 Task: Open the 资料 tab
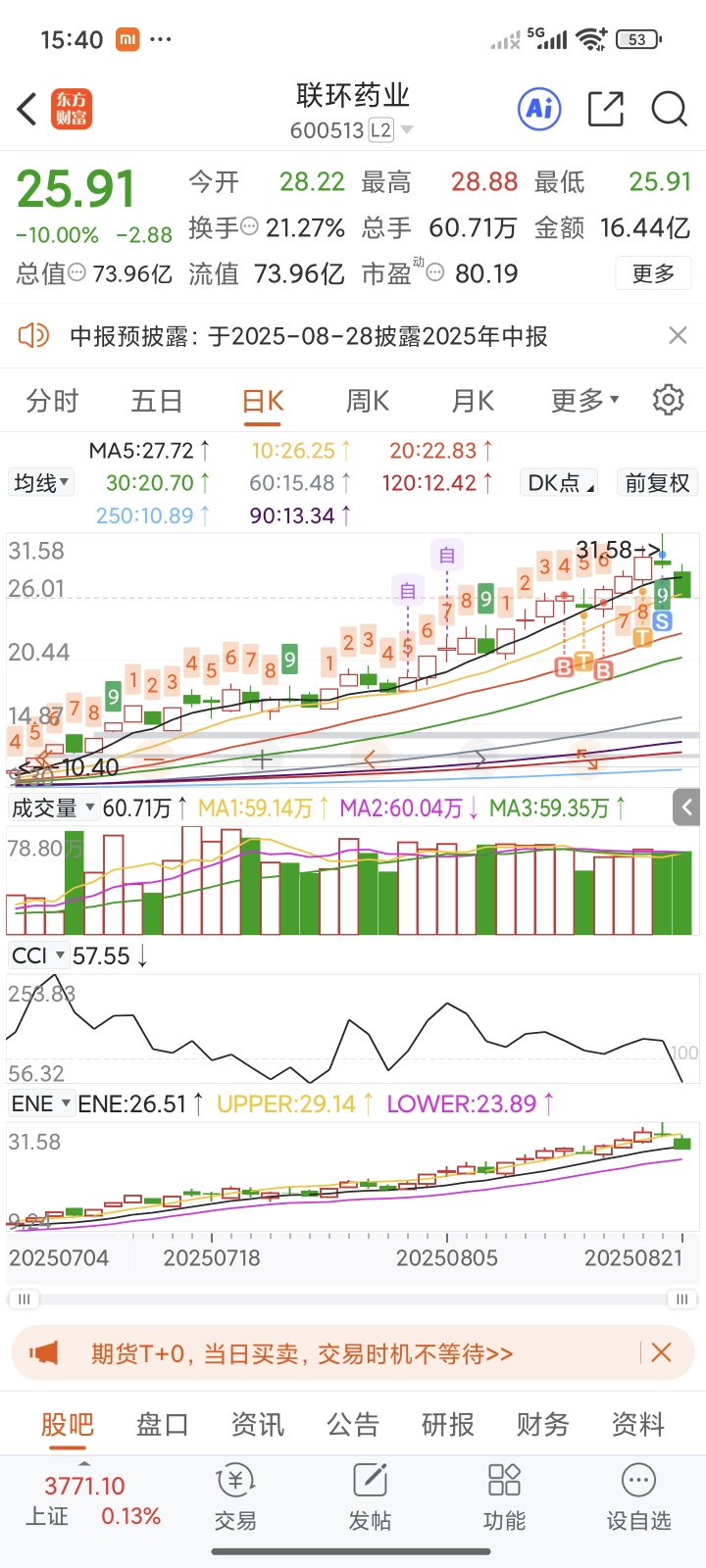(638, 1424)
